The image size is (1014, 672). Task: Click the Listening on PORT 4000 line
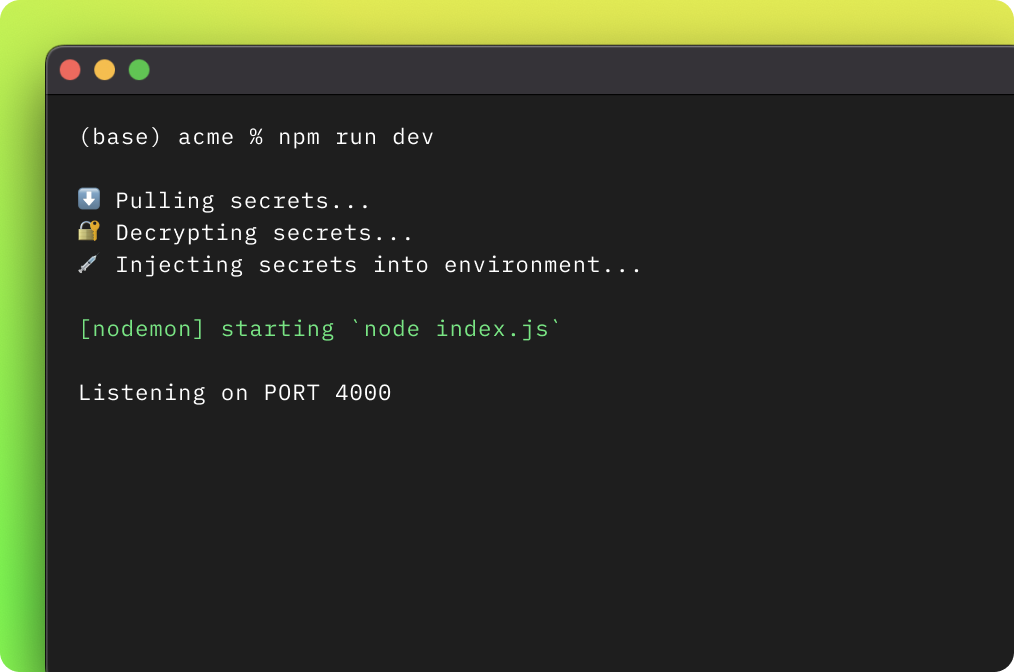tap(235, 392)
